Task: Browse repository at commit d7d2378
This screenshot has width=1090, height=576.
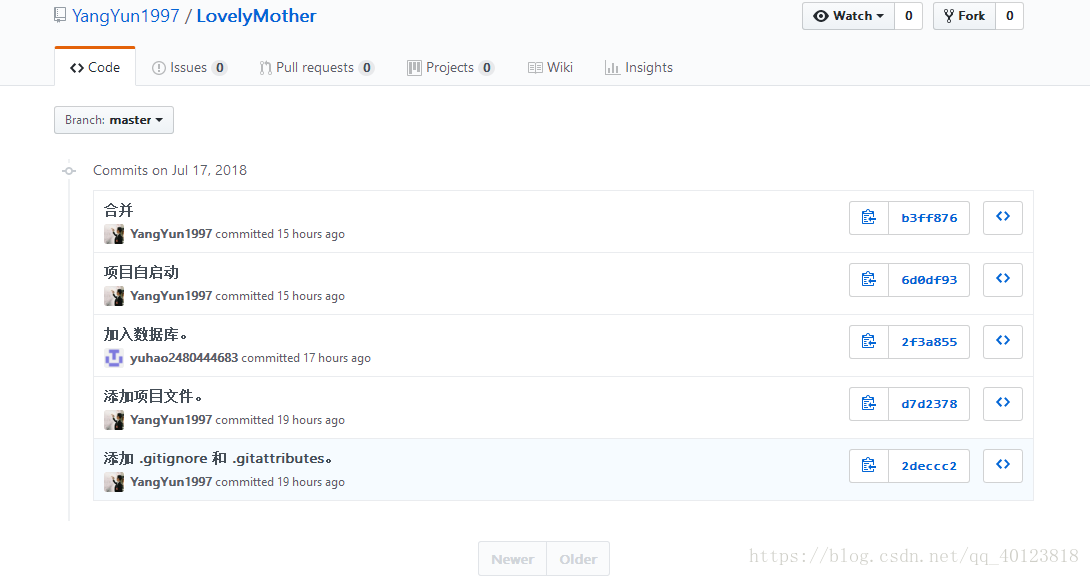Action: tap(1002, 403)
